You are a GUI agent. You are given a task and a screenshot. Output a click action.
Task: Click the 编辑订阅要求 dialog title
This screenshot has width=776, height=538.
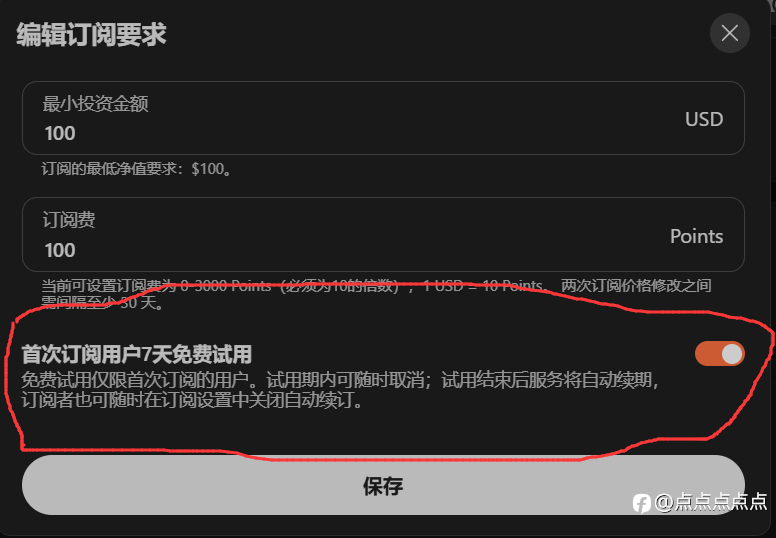(x=92, y=35)
